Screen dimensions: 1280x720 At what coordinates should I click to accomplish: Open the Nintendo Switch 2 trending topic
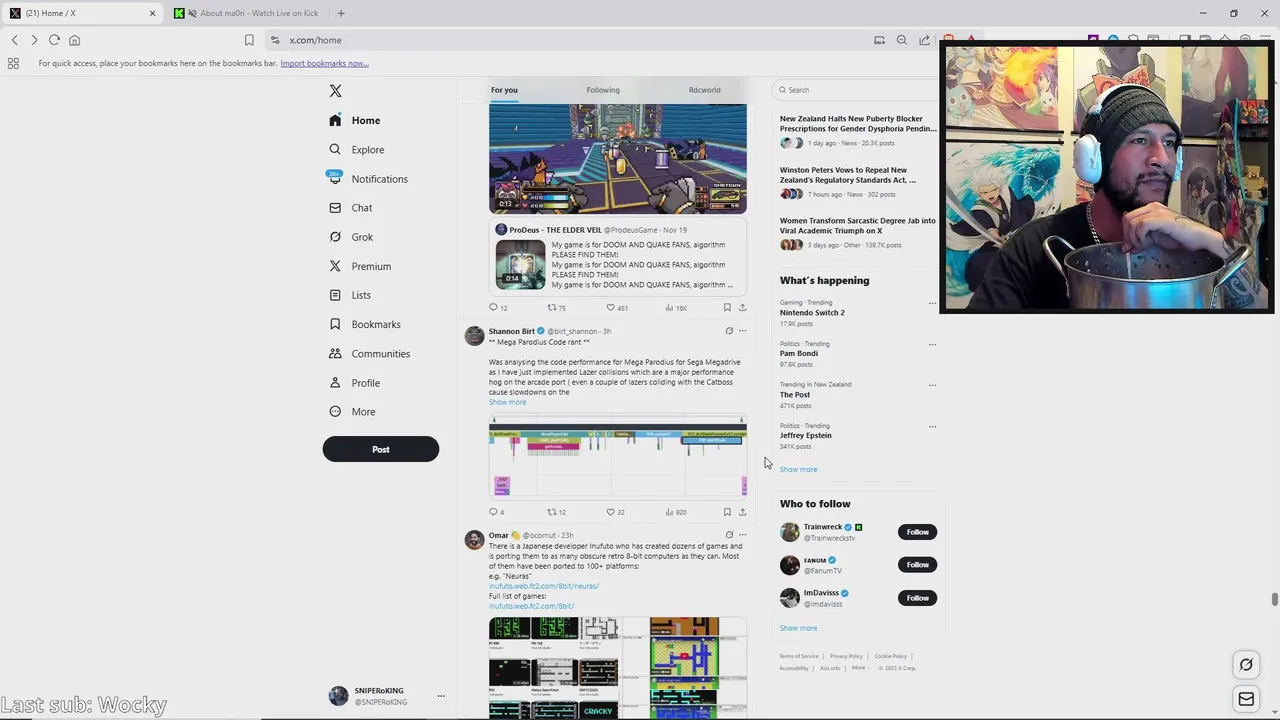pos(812,313)
